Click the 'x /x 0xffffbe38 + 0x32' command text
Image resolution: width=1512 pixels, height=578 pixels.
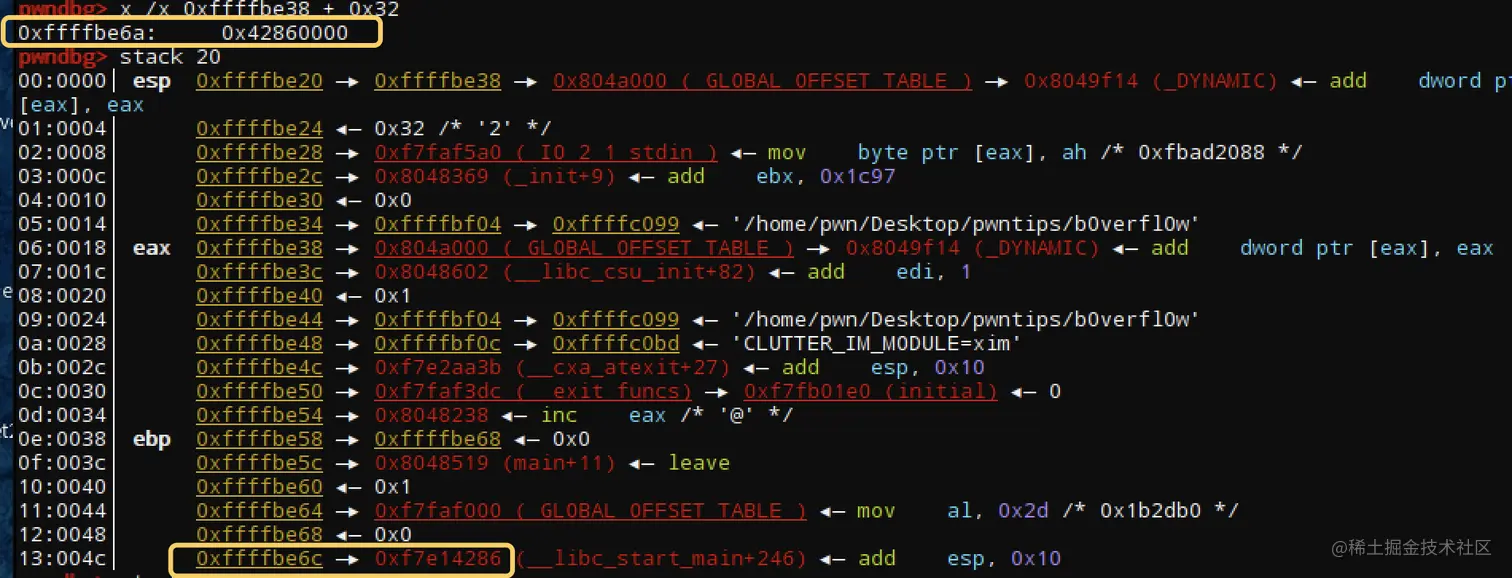(259, 10)
